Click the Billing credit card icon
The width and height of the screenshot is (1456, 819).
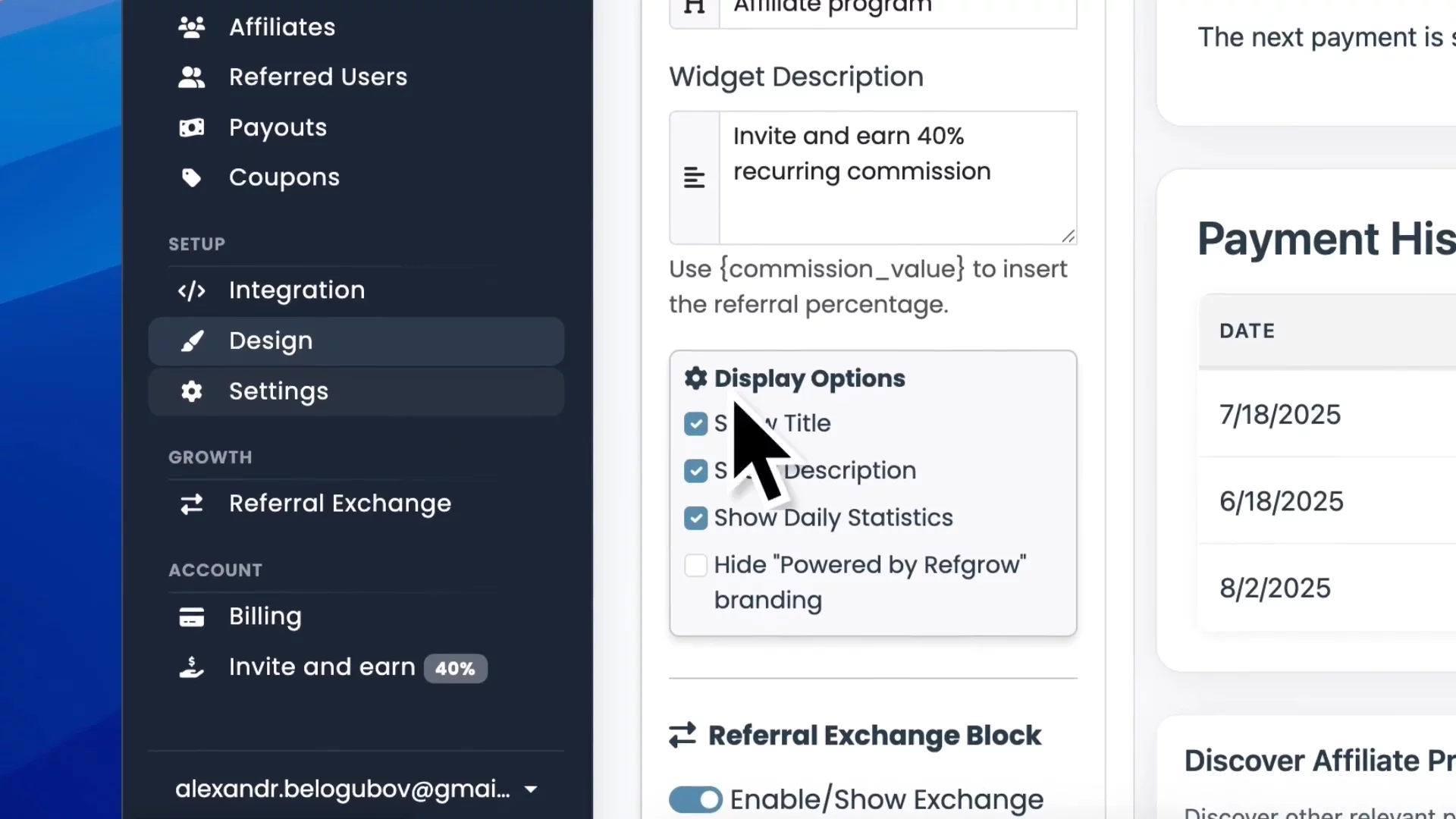[191, 617]
